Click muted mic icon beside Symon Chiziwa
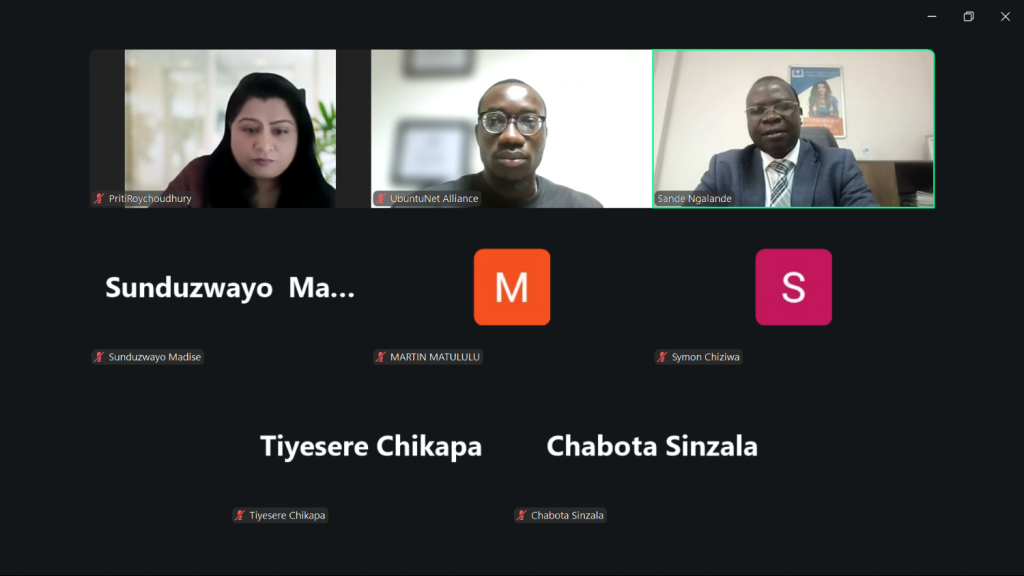 point(662,357)
